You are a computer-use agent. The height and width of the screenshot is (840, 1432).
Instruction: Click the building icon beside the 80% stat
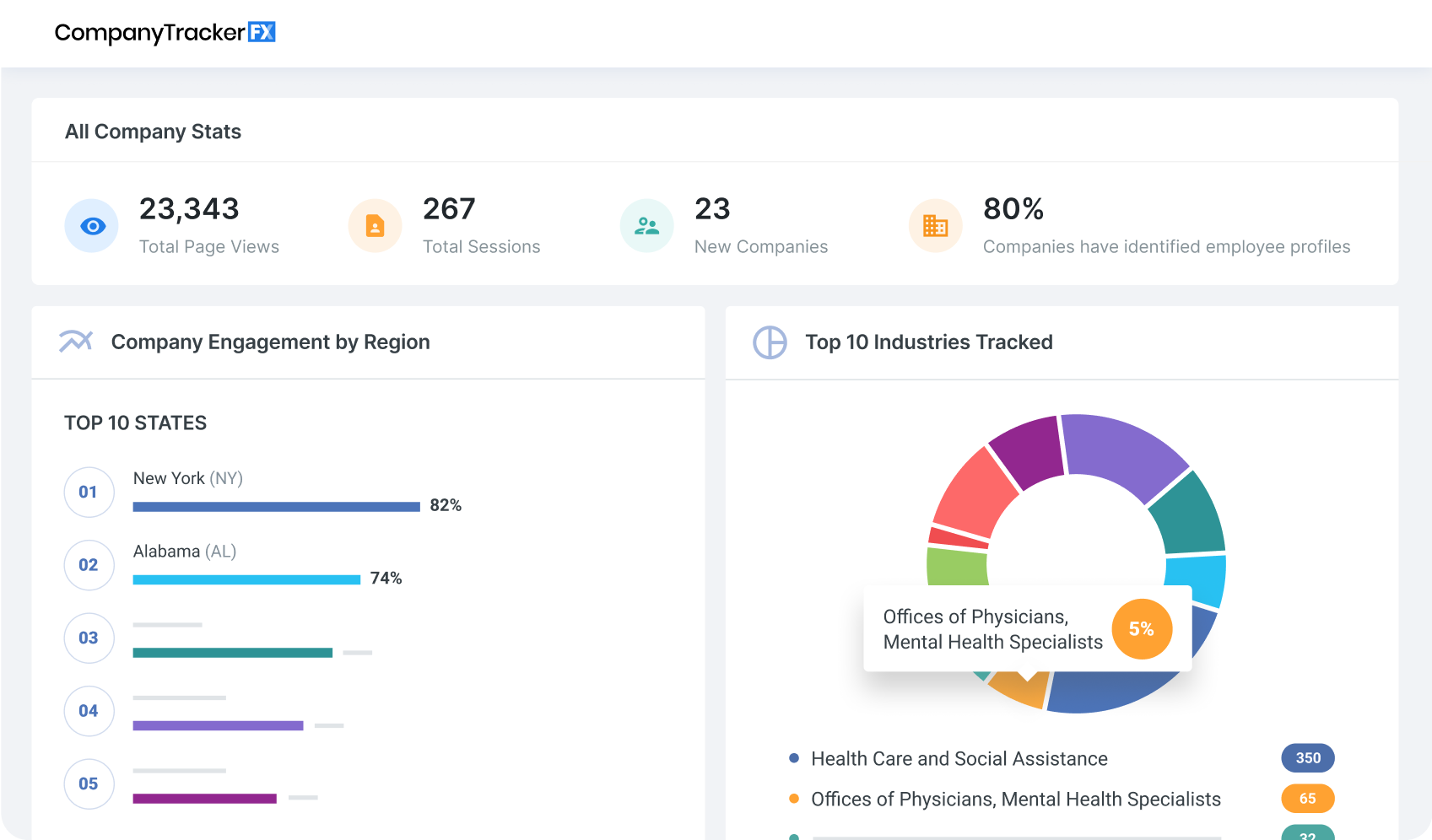pyautogui.click(x=936, y=225)
